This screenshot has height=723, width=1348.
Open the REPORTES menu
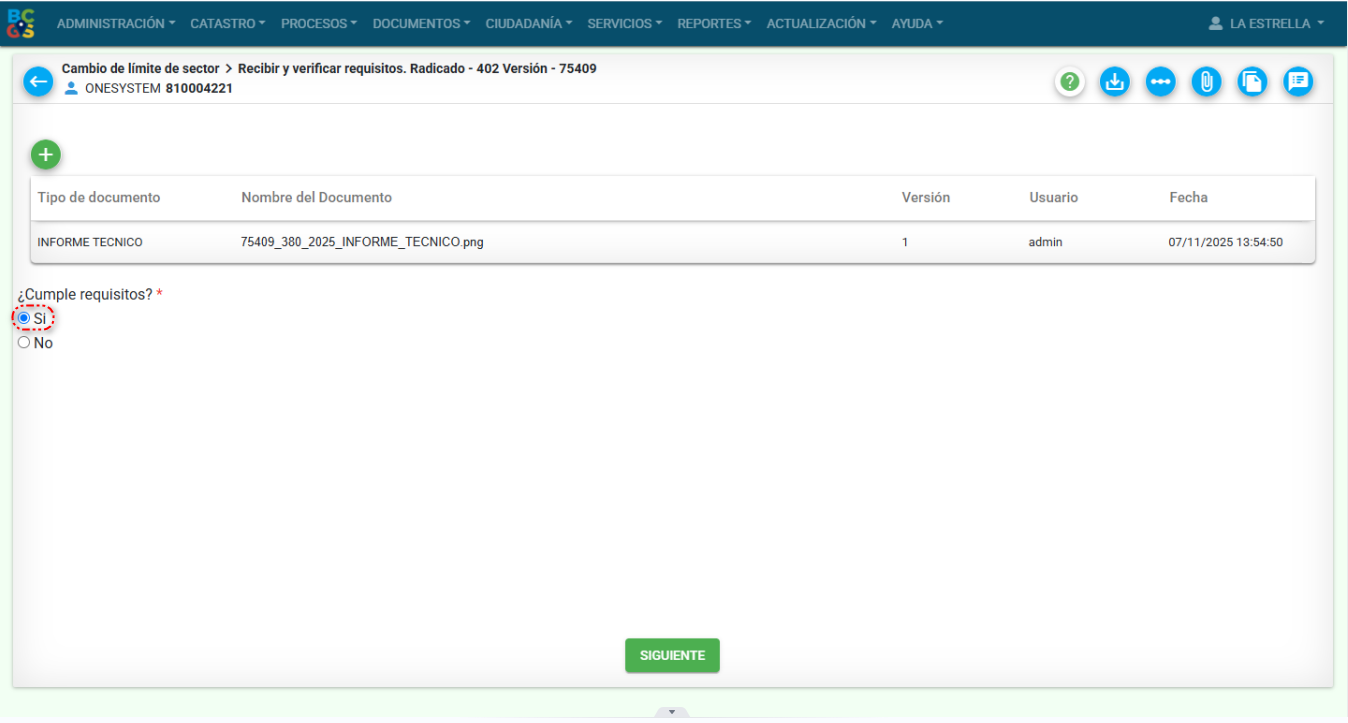point(713,23)
